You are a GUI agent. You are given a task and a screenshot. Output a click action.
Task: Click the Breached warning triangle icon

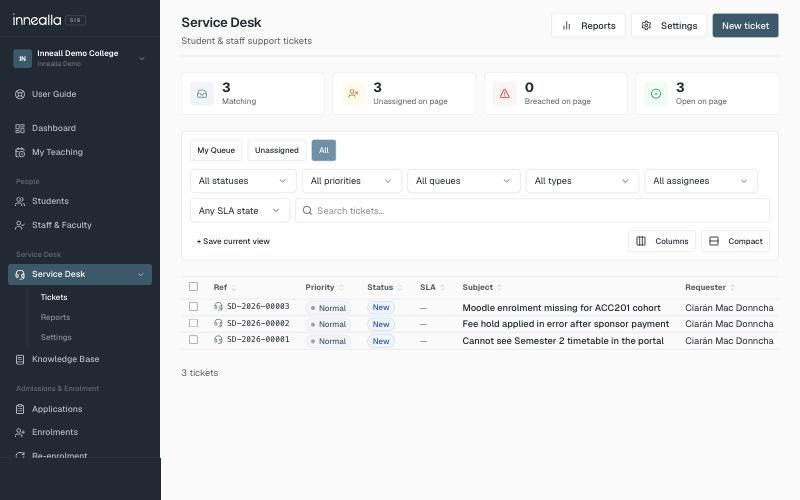[x=505, y=94]
